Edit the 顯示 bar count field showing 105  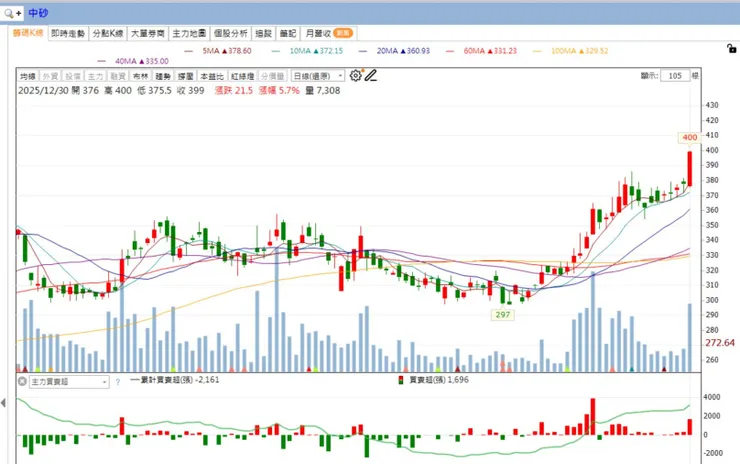675,76
